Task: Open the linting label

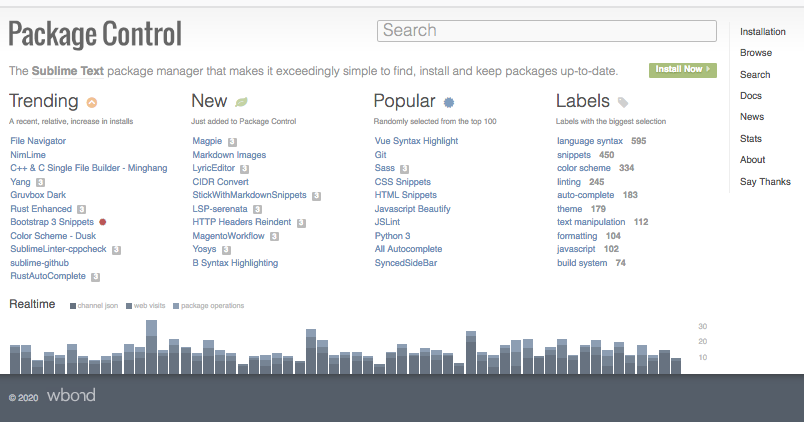Action: 569,182
